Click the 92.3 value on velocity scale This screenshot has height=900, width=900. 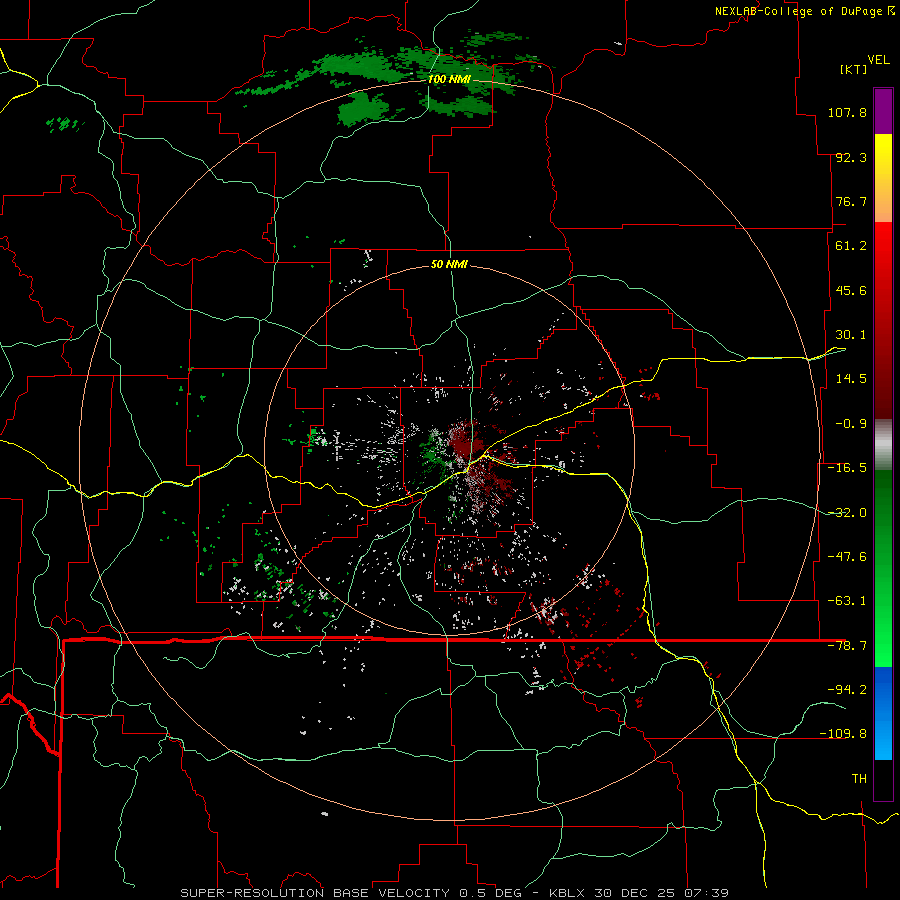point(851,157)
